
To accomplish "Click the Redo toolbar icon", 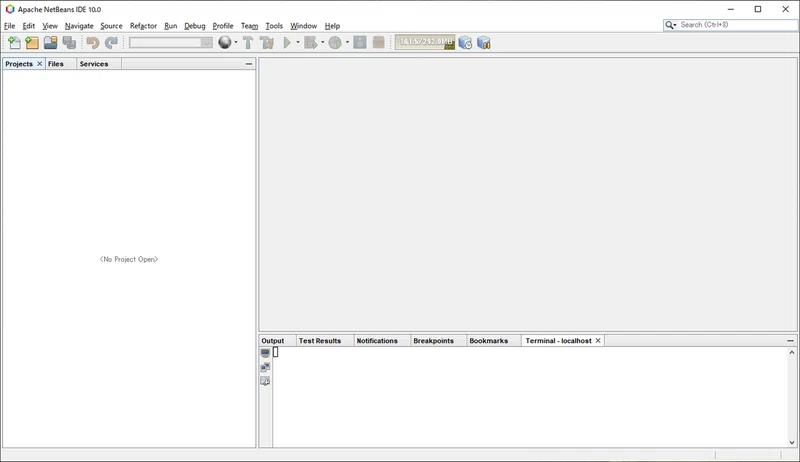I will pos(111,43).
